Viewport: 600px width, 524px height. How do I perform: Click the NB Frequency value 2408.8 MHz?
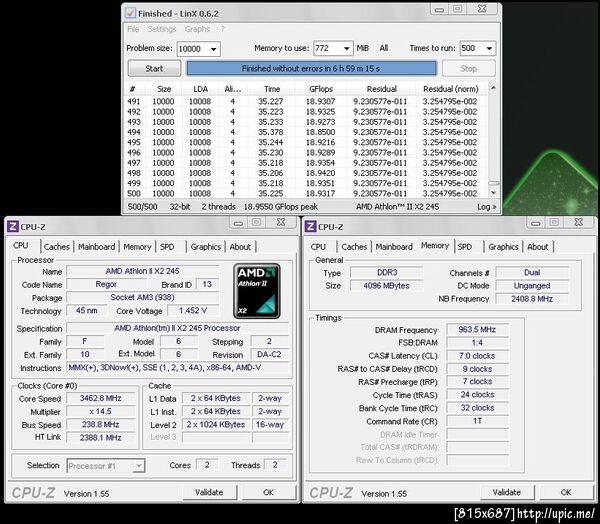click(x=532, y=299)
